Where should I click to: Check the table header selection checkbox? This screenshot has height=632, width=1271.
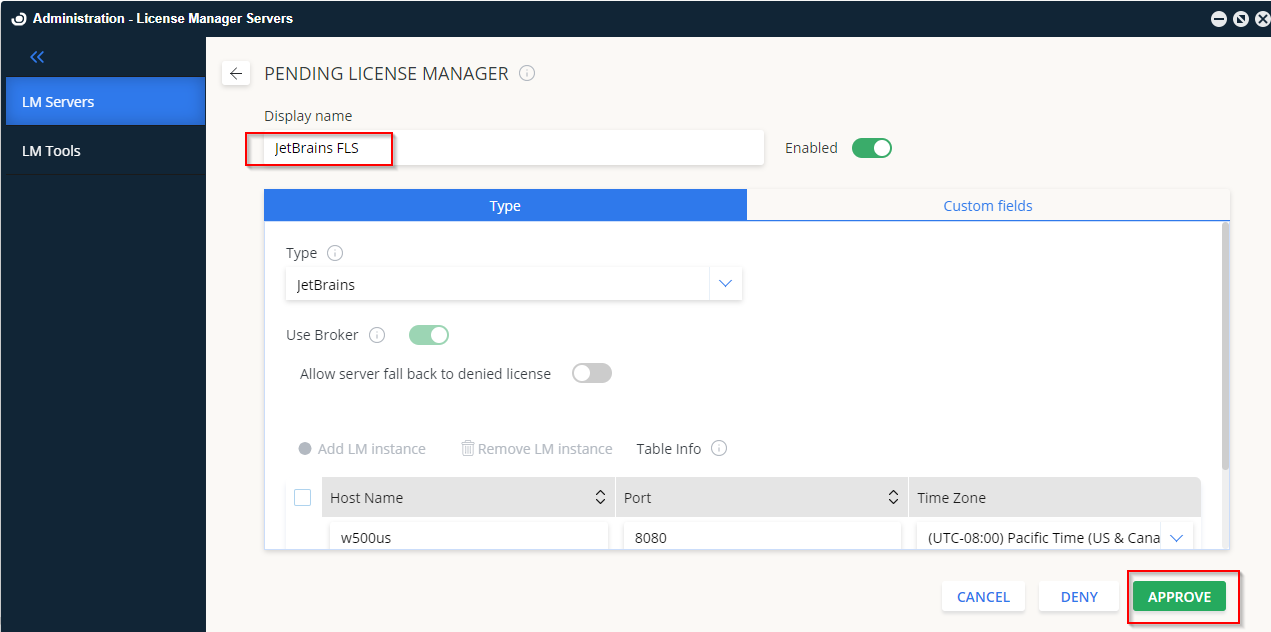(x=303, y=497)
